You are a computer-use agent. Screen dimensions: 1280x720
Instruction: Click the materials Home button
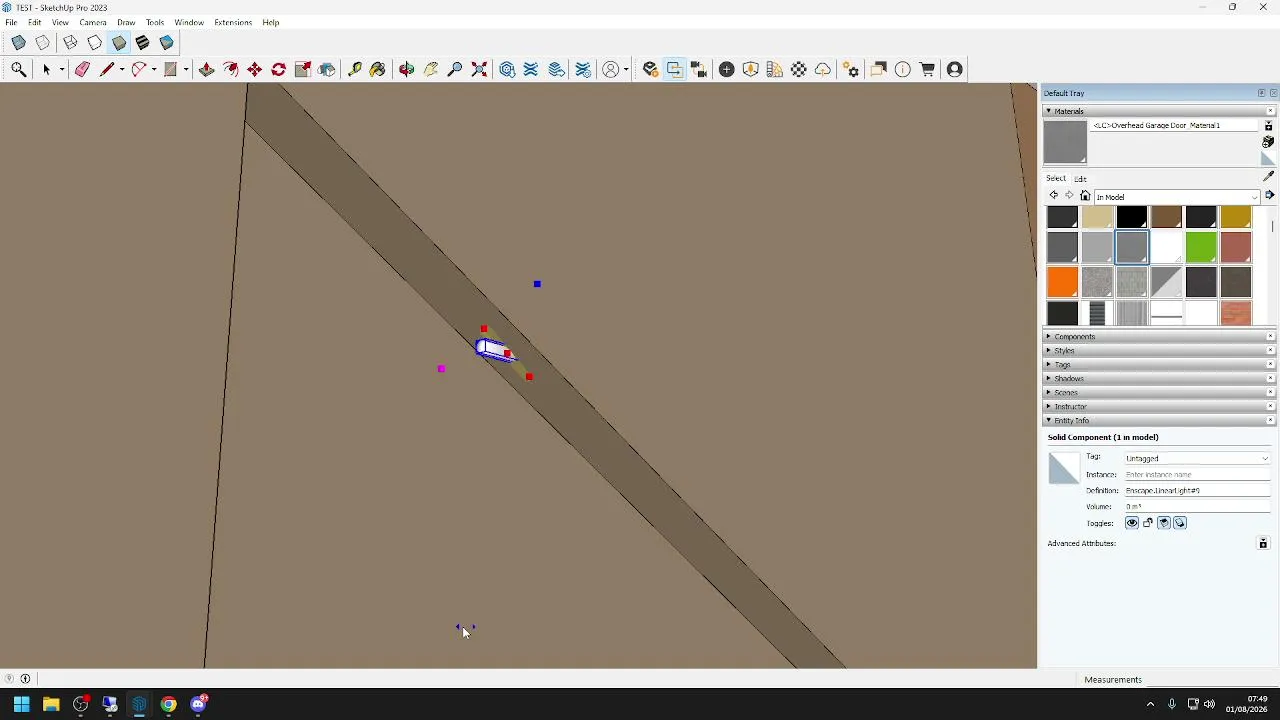pyautogui.click(x=1085, y=196)
